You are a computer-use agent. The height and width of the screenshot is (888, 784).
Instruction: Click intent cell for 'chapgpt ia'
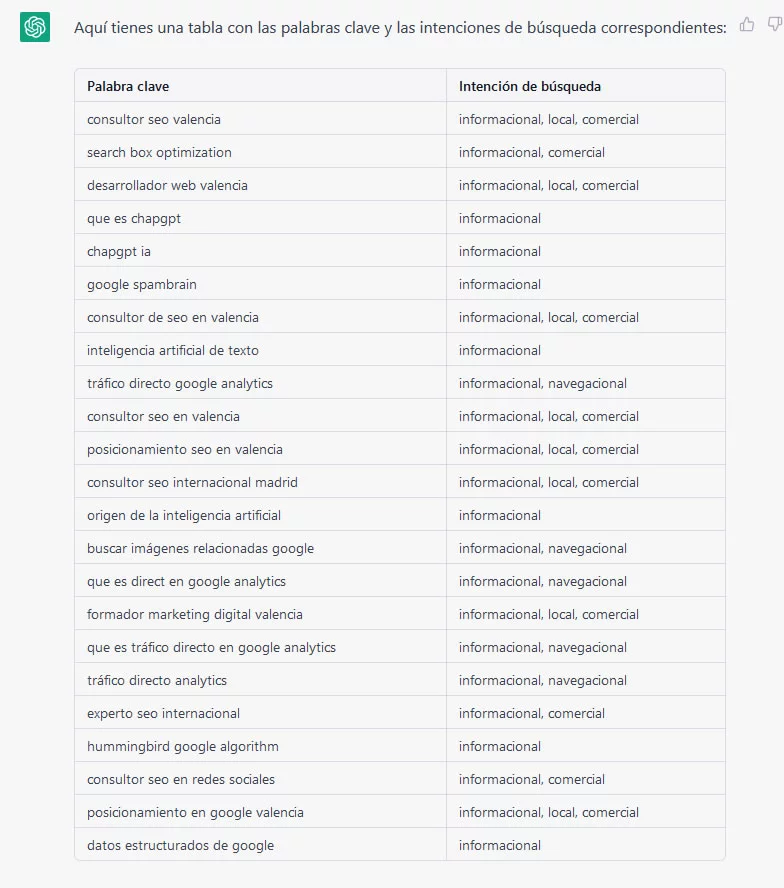pyautogui.click(x=586, y=251)
